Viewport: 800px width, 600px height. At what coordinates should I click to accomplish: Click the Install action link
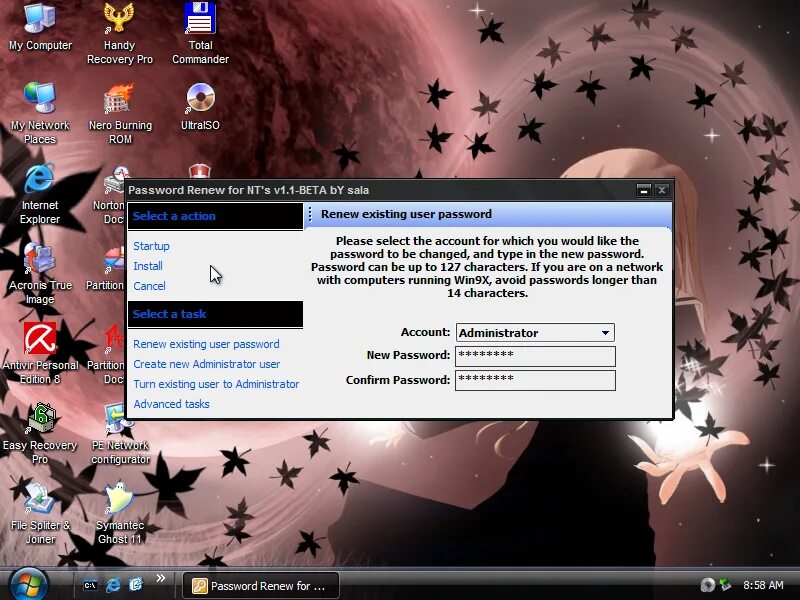pos(148,266)
